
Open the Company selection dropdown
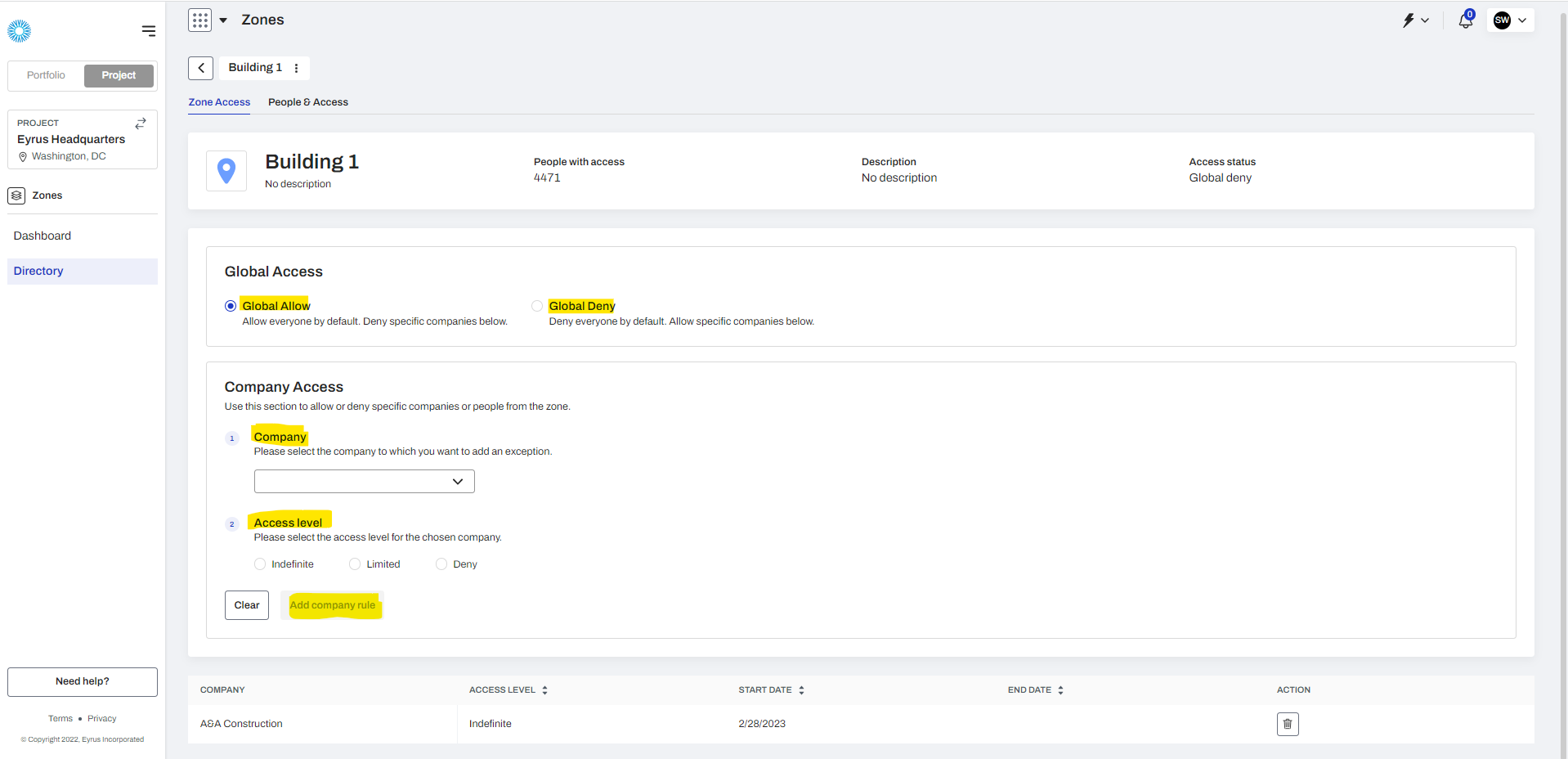365,481
